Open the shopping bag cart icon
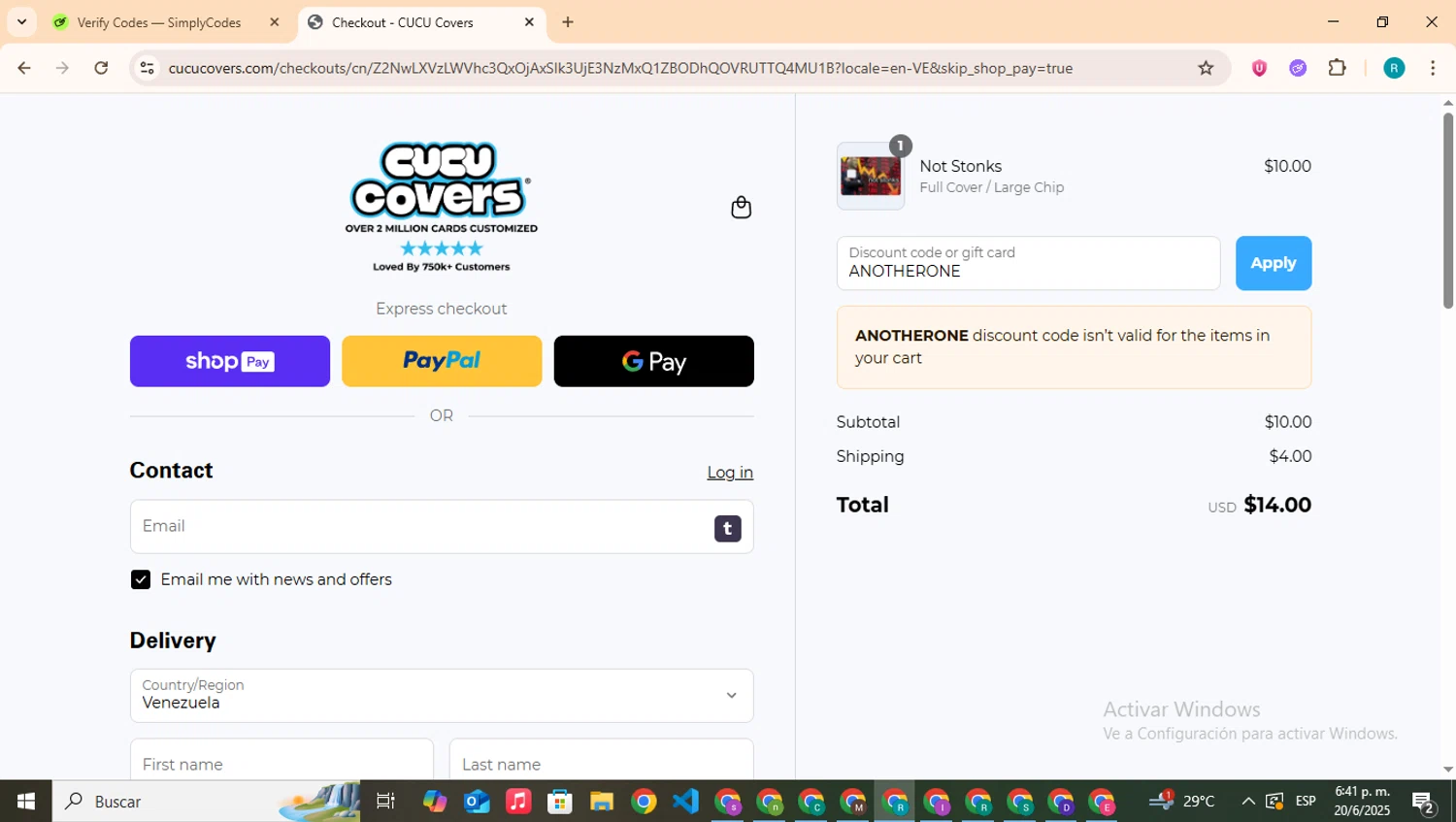The width and height of the screenshot is (1456, 822). coord(741,207)
